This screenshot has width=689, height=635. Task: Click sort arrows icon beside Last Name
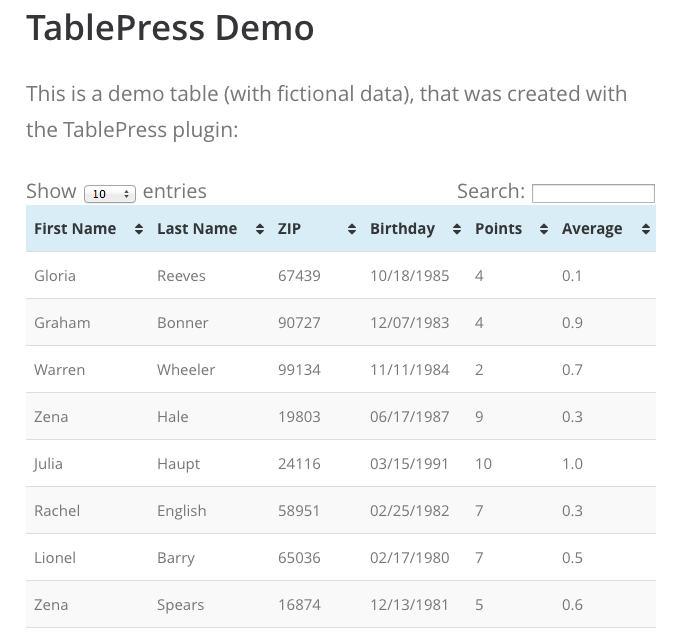tap(260, 229)
